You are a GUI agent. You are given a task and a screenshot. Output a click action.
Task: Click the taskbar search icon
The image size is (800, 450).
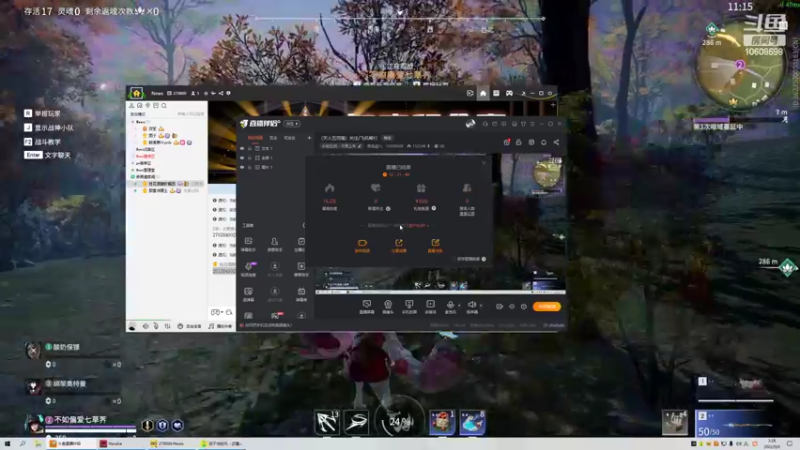(22, 444)
